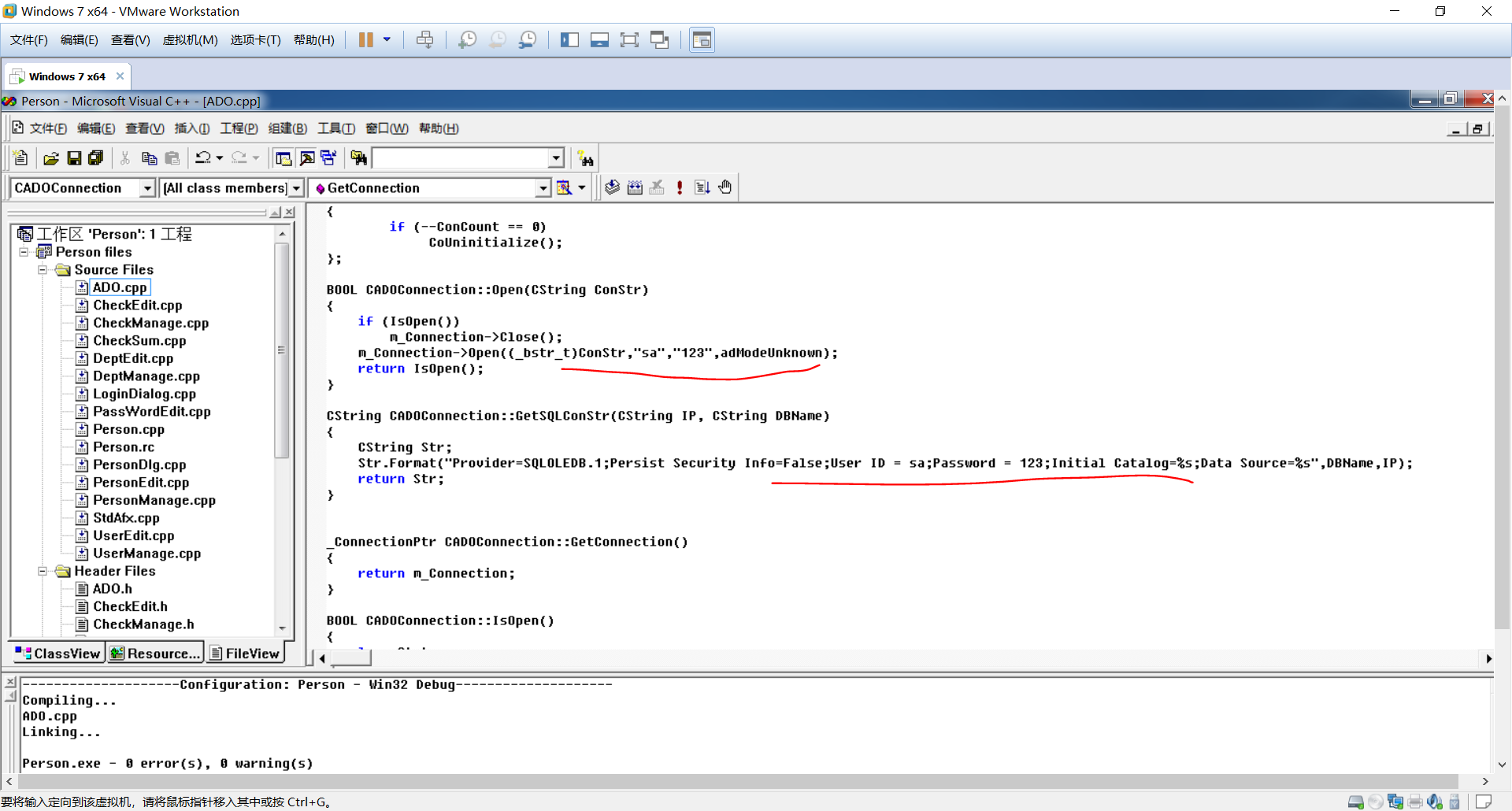Switch to the Resource view tab

[155, 654]
